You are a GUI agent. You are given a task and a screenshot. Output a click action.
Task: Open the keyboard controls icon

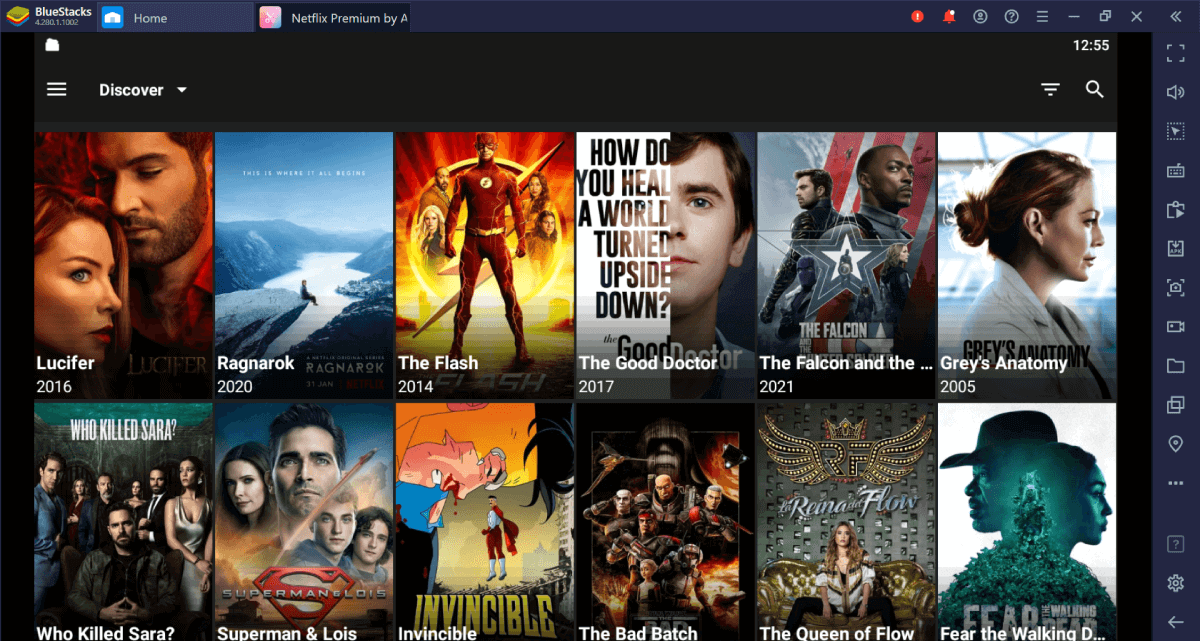click(x=1176, y=170)
